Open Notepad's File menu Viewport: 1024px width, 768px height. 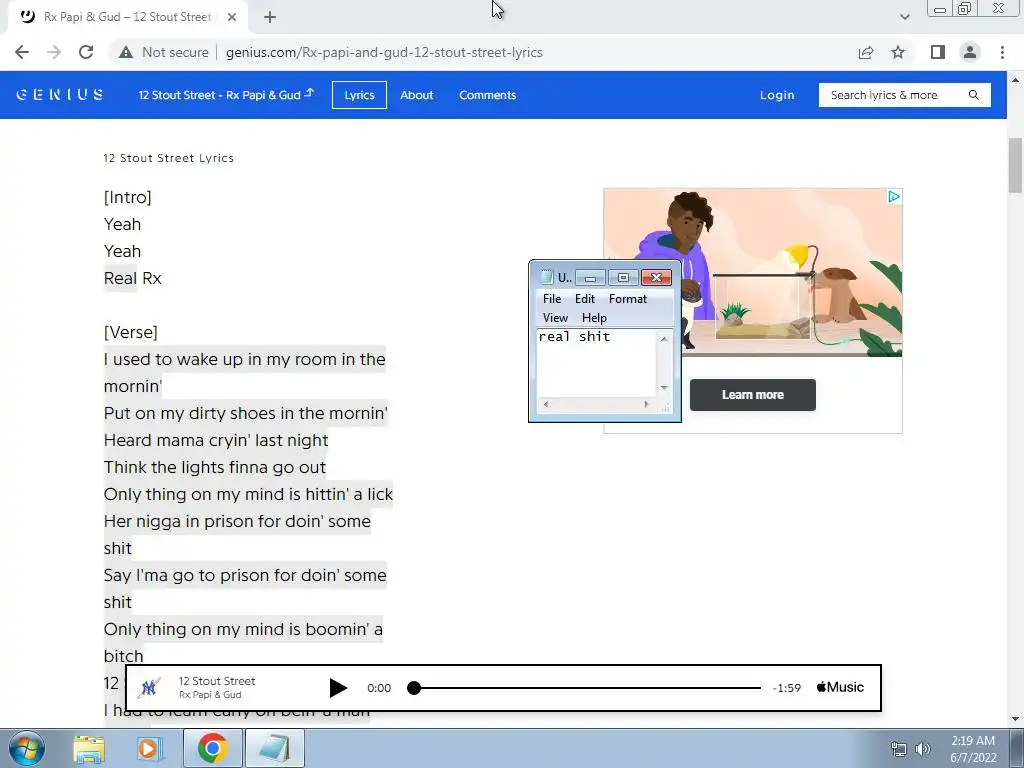(552, 298)
